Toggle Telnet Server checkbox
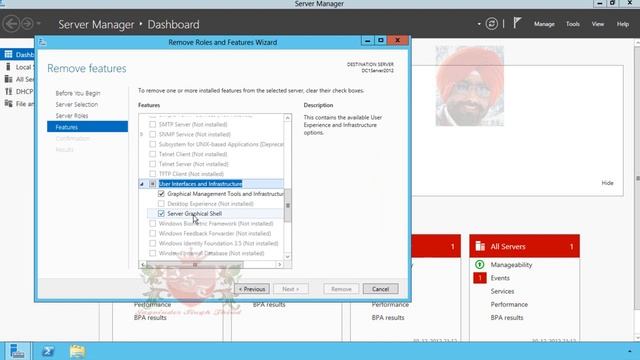This screenshot has width=640, height=360. (x=152, y=164)
